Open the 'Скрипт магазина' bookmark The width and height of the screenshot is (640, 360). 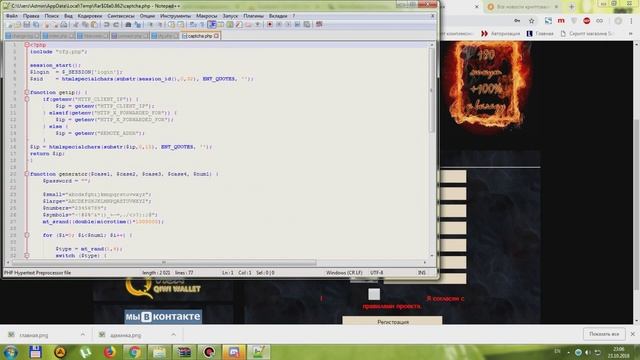point(587,33)
